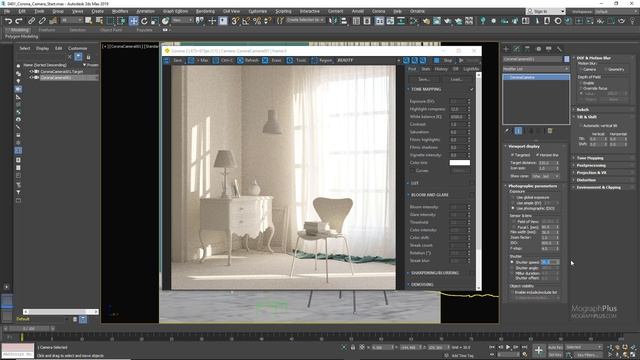
Task: Open the Modifier List dropdown
Action: point(536,69)
